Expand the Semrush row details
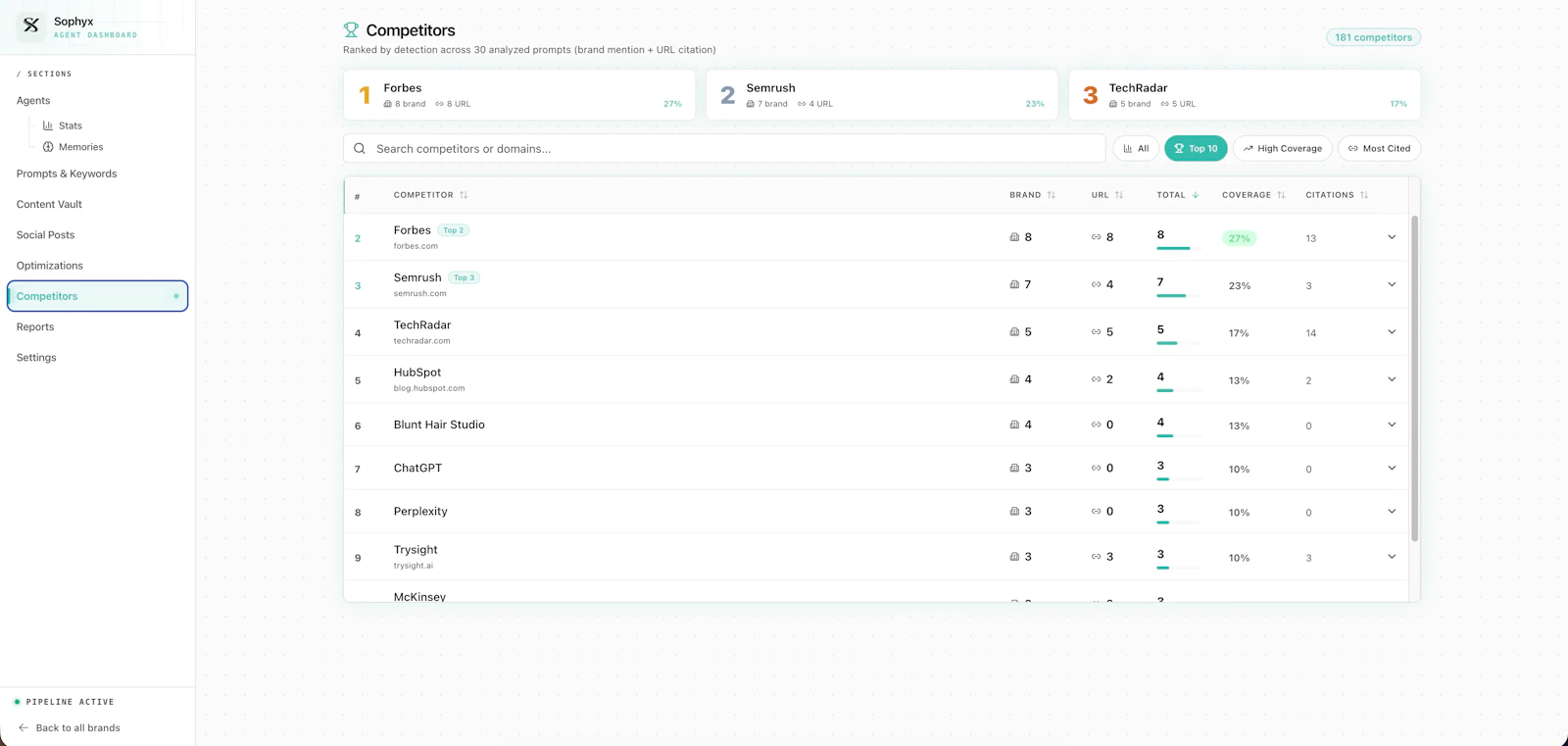1568x746 pixels. pyautogui.click(x=1392, y=284)
